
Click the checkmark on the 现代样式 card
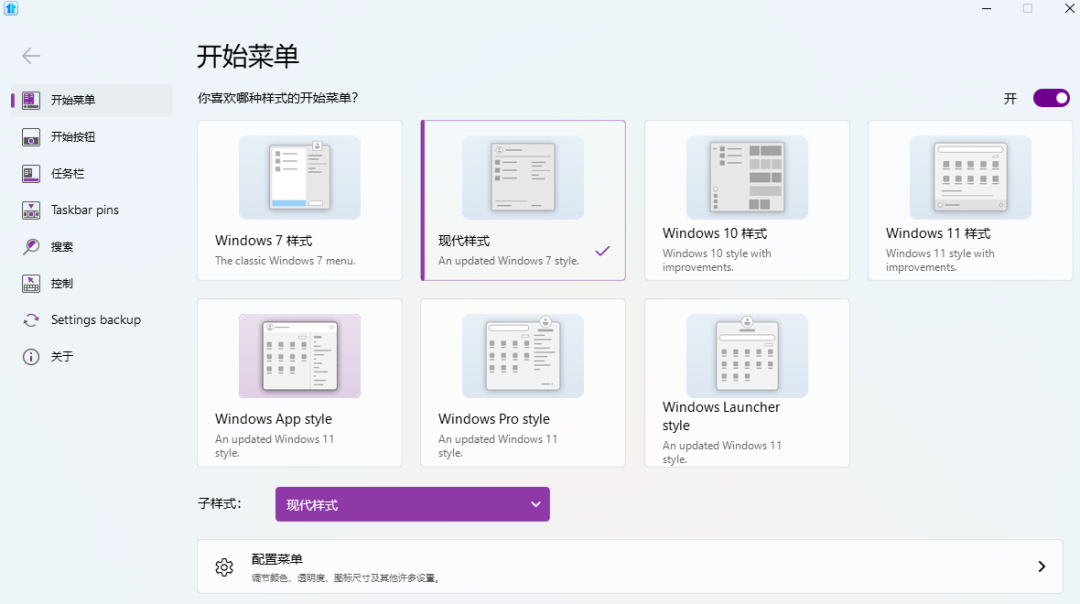603,251
